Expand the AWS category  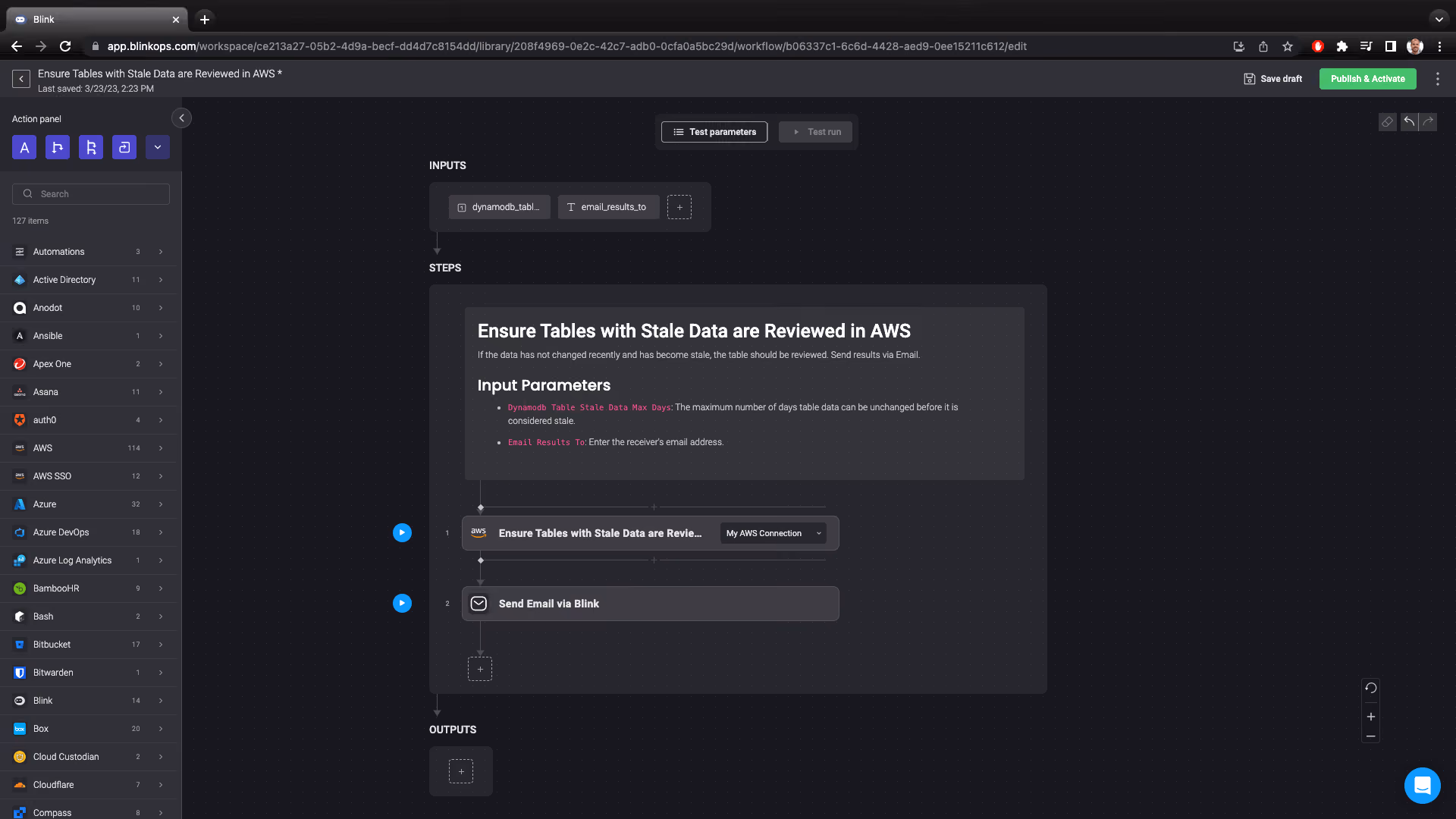pos(88,448)
